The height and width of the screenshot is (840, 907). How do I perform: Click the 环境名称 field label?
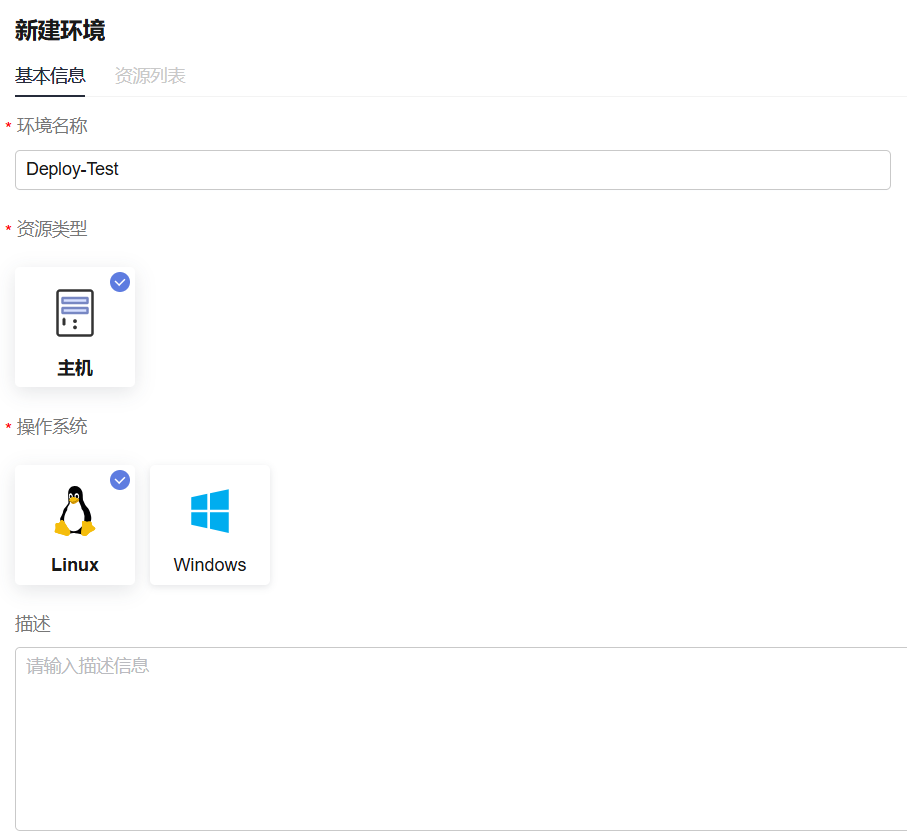[x=52, y=126]
